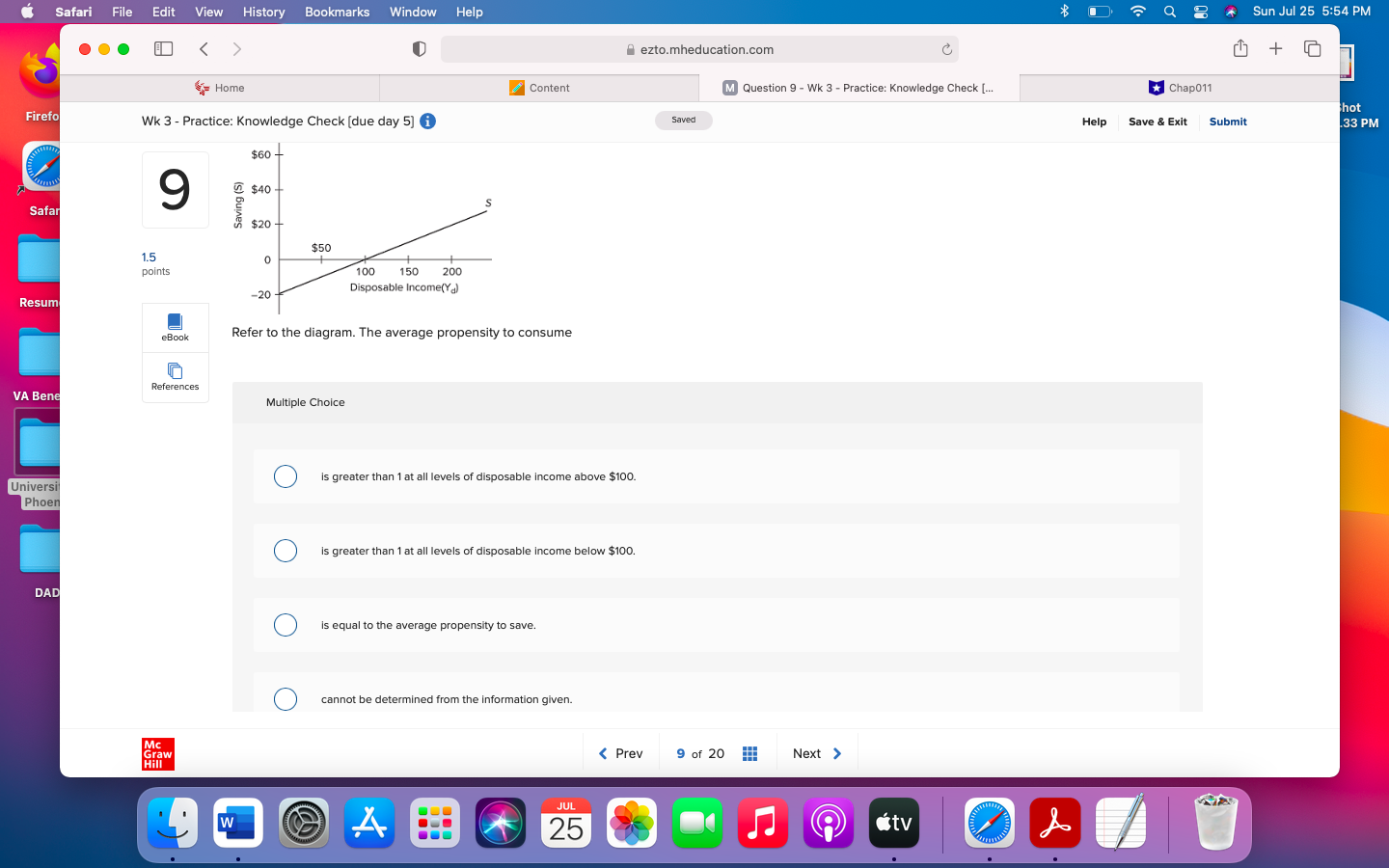
Task: Click the Submit link
Action: tap(1227, 122)
